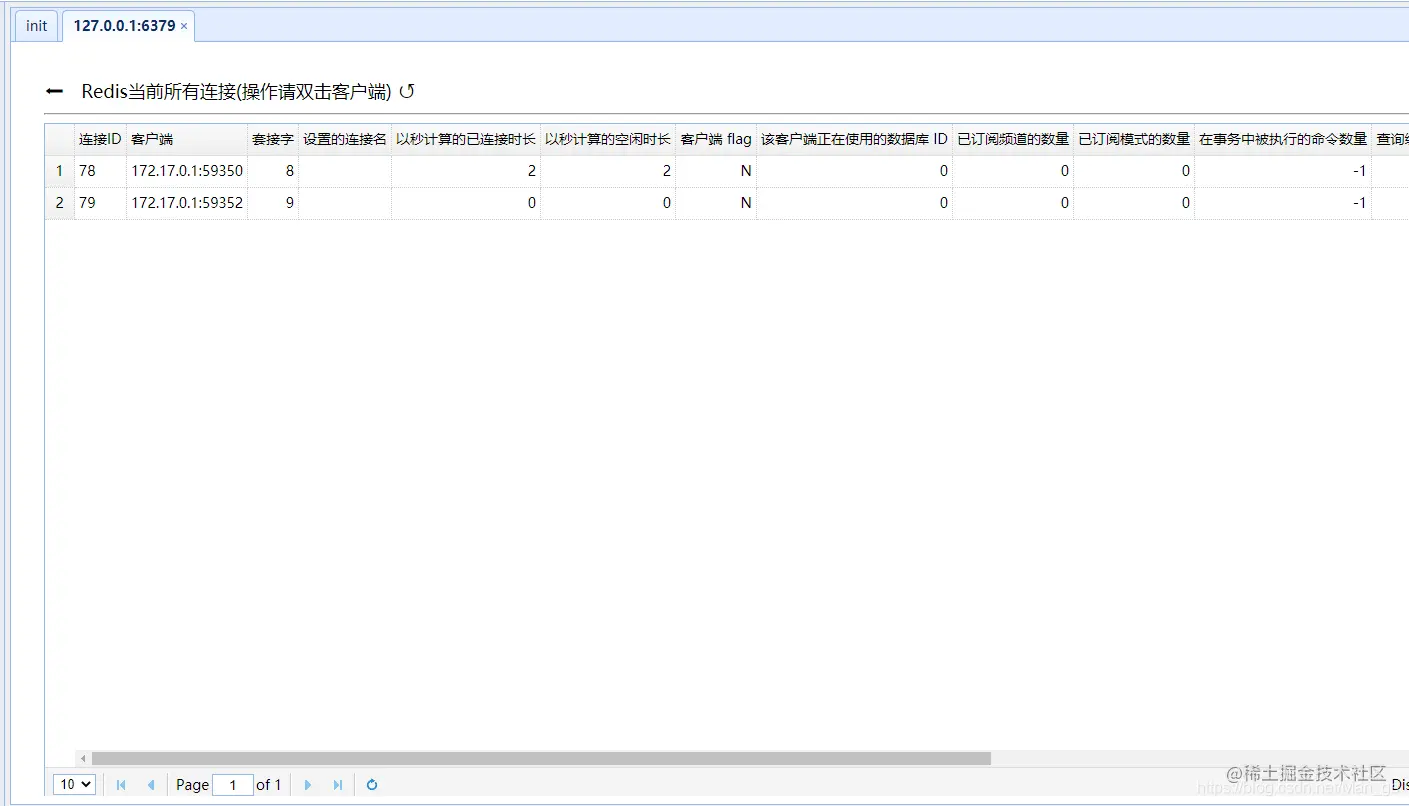Click the flag N in row 78
Image resolution: width=1409 pixels, height=806 pixels.
(x=716, y=171)
